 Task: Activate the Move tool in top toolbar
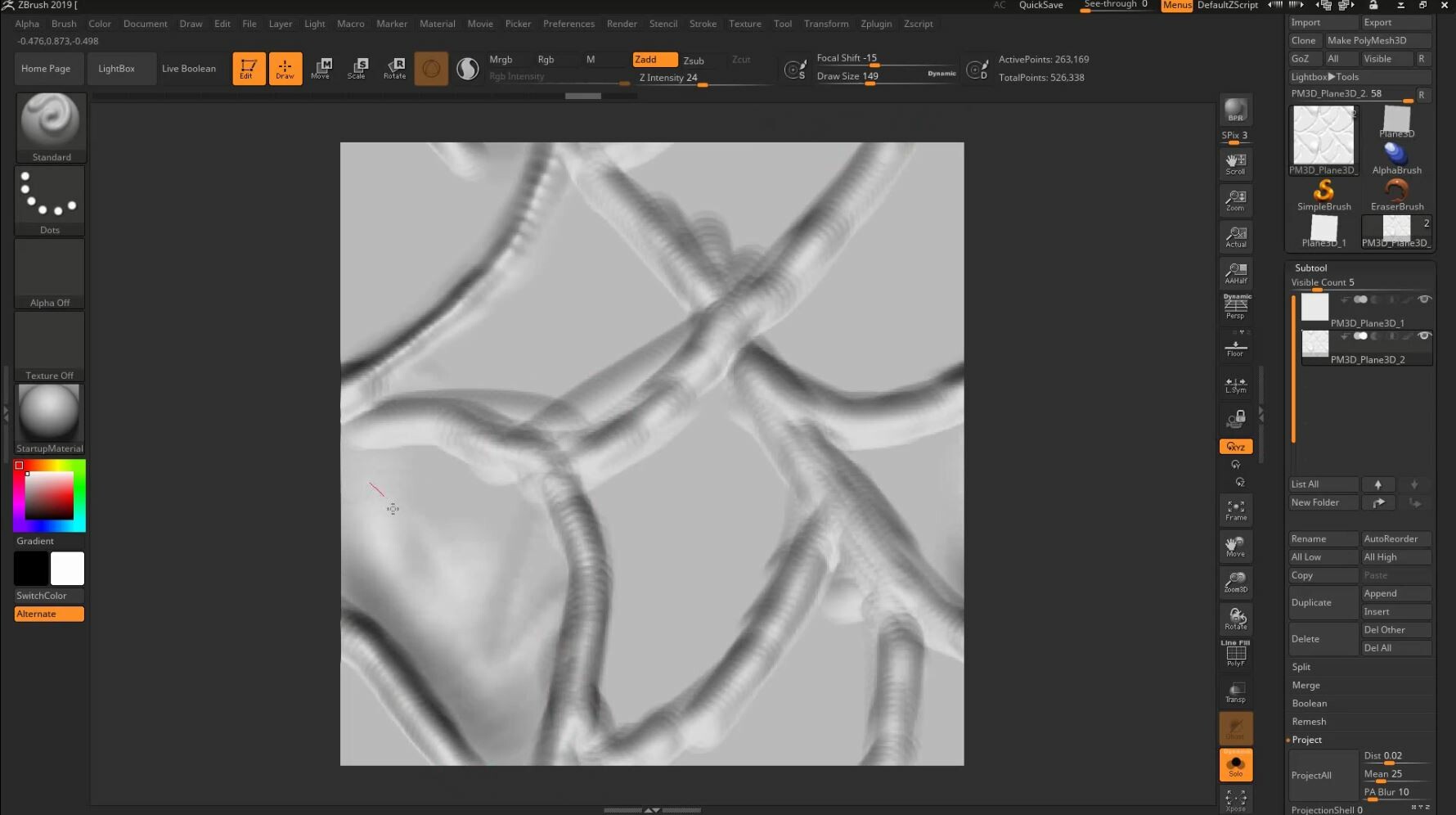point(321,68)
